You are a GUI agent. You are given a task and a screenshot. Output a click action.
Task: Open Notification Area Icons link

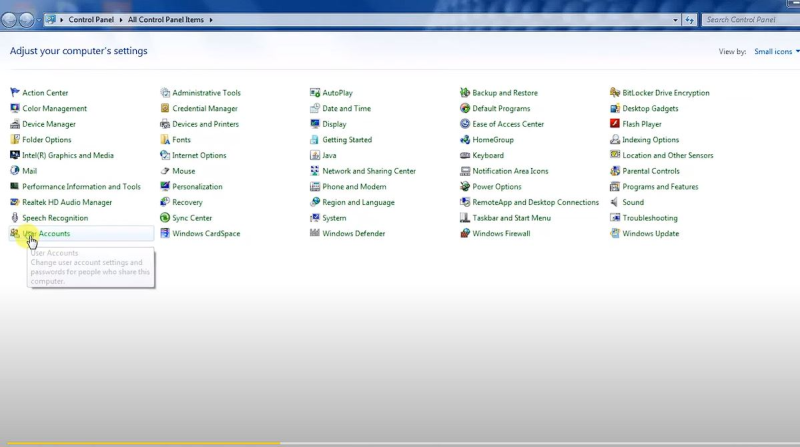pyautogui.click(x=510, y=171)
